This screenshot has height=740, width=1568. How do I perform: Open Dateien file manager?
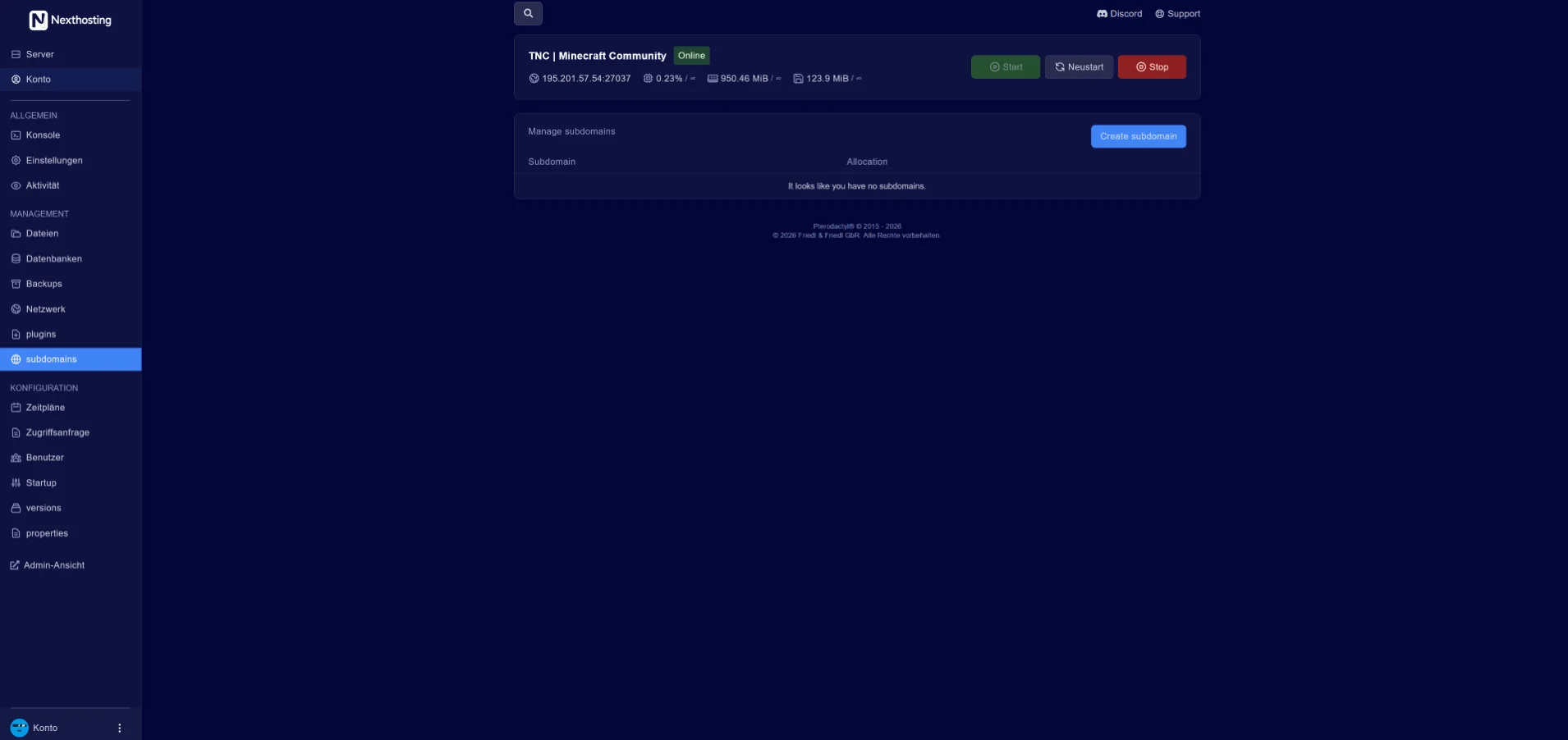pos(71,234)
